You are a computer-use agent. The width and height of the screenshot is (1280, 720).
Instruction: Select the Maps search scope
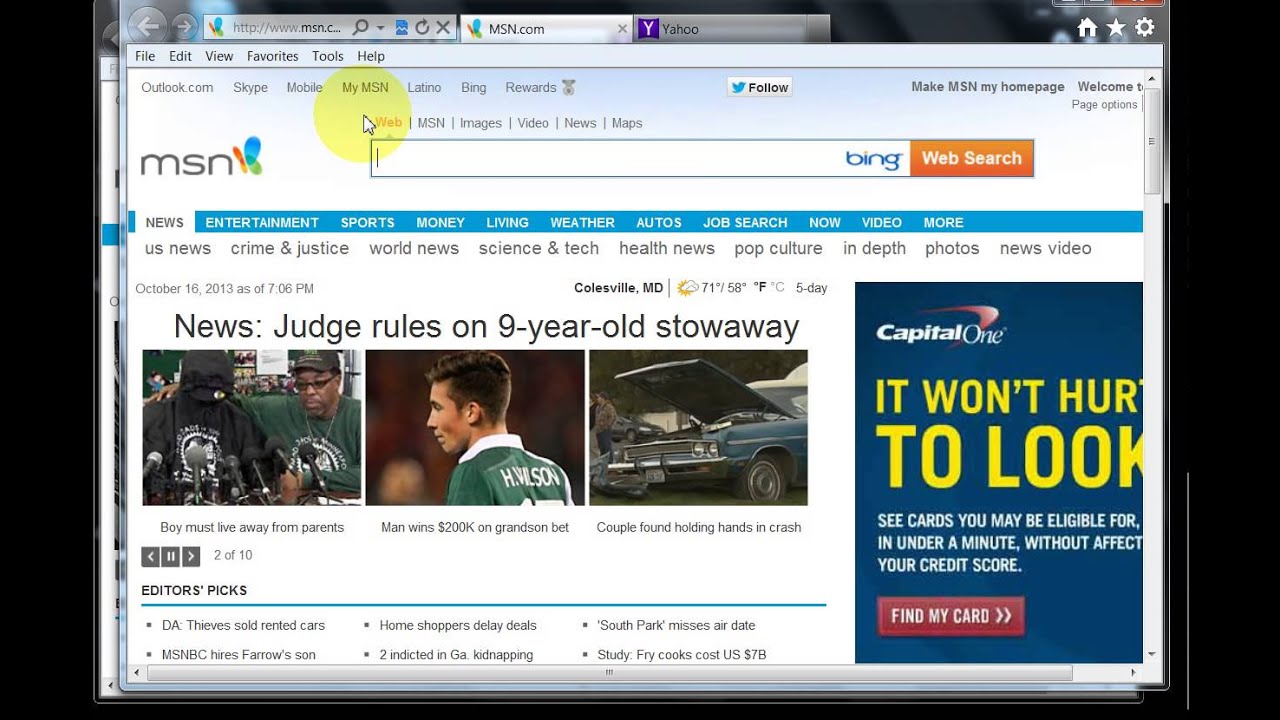[627, 123]
